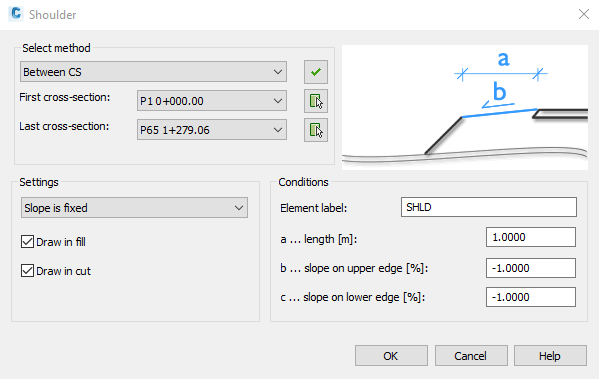
Task: Pick first cross-section from drawing icon
Action: pos(316,101)
